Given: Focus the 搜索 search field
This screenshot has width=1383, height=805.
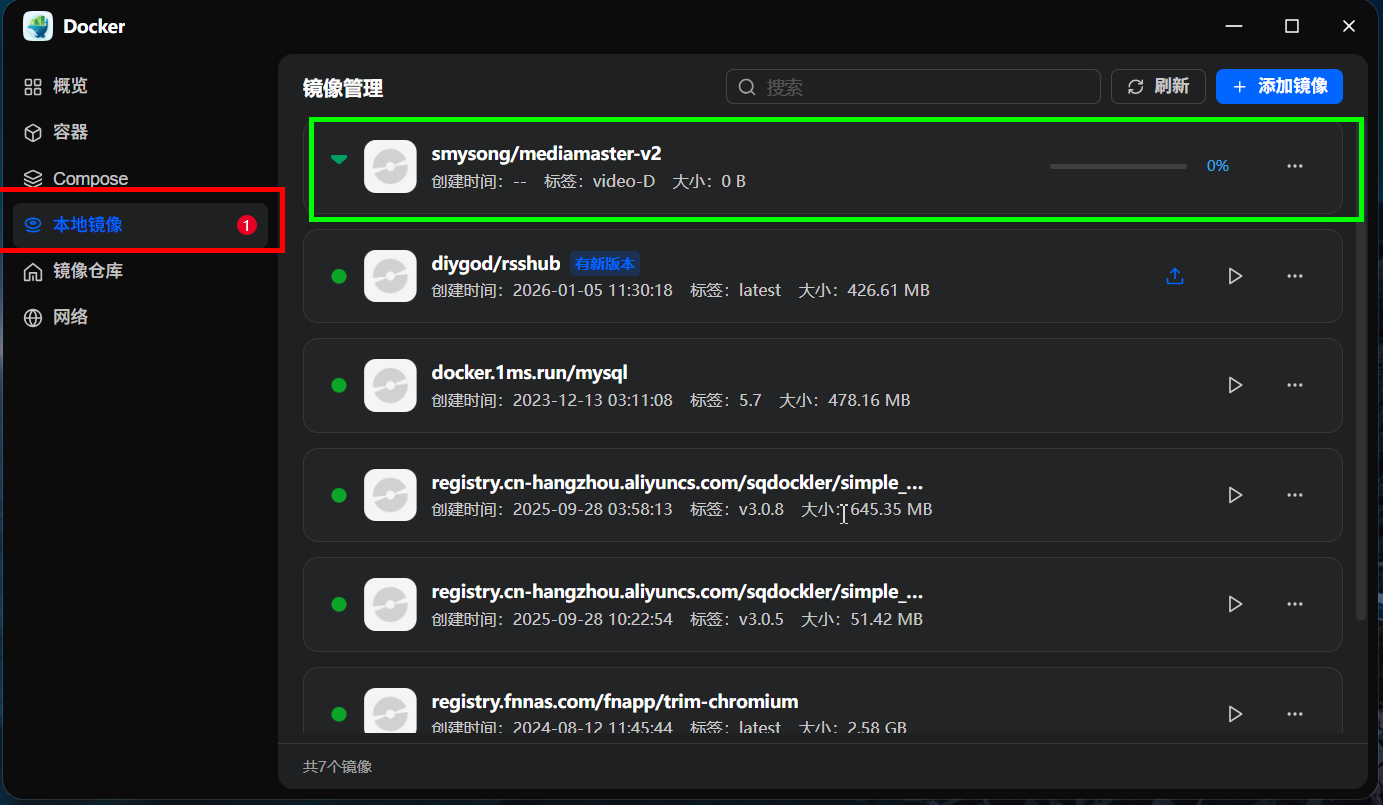Looking at the screenshot, I should pos(913,87).
